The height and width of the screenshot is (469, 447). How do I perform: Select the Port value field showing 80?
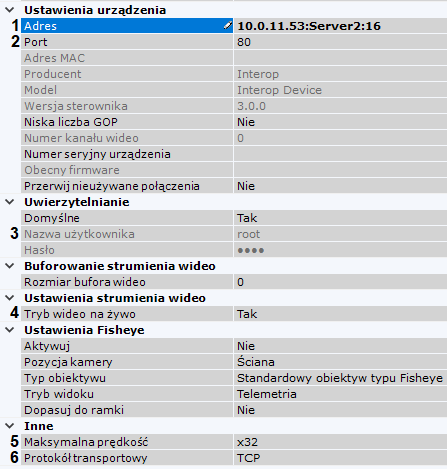pyautogui.click(x=340, y=42)
